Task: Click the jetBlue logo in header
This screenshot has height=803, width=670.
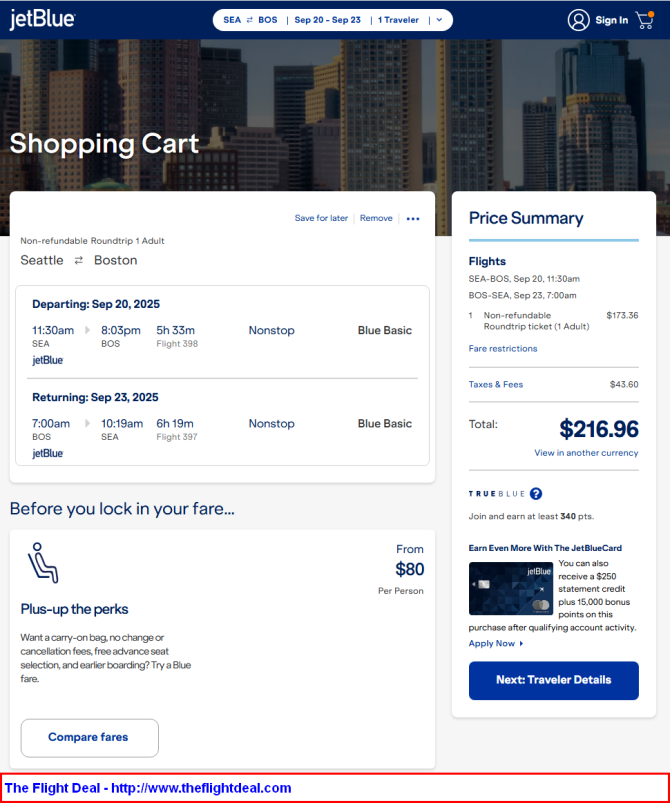Action: [43, 19]
